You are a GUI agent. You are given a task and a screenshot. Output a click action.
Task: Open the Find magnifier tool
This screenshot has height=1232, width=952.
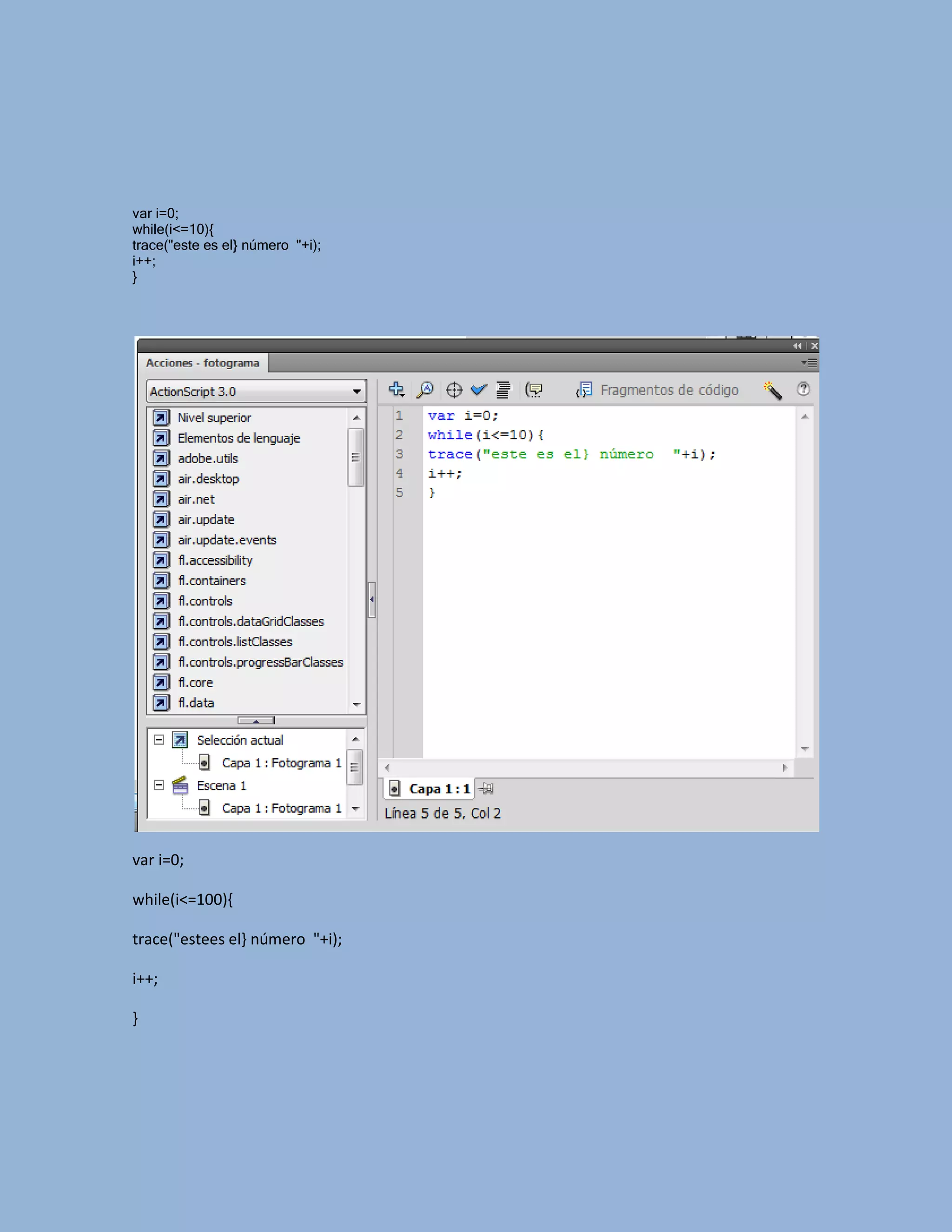pyautogui.click(x=425, y=389)
